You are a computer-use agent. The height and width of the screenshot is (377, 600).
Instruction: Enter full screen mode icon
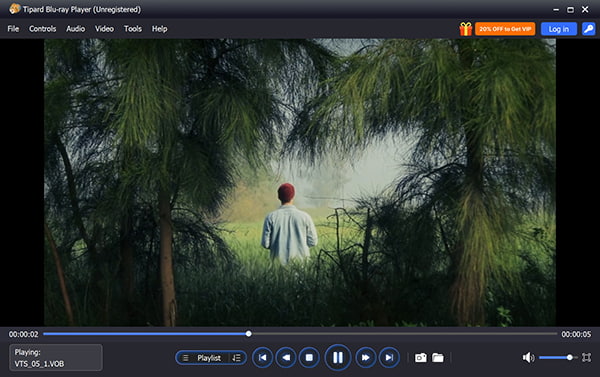point(586,357)
